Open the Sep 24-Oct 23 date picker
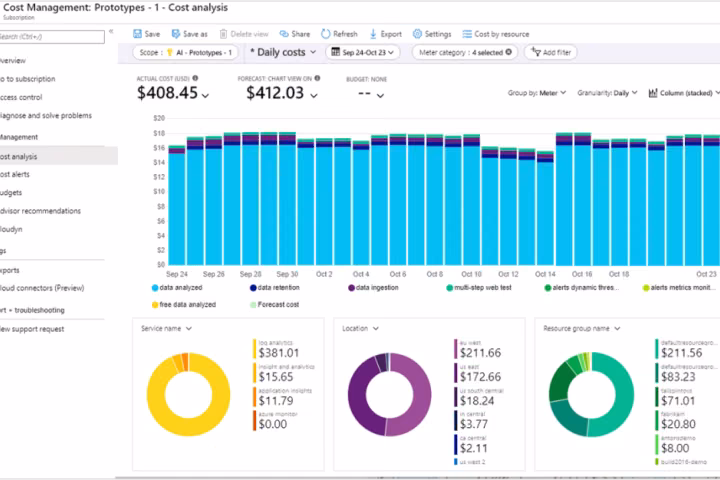 coord(363,52)
